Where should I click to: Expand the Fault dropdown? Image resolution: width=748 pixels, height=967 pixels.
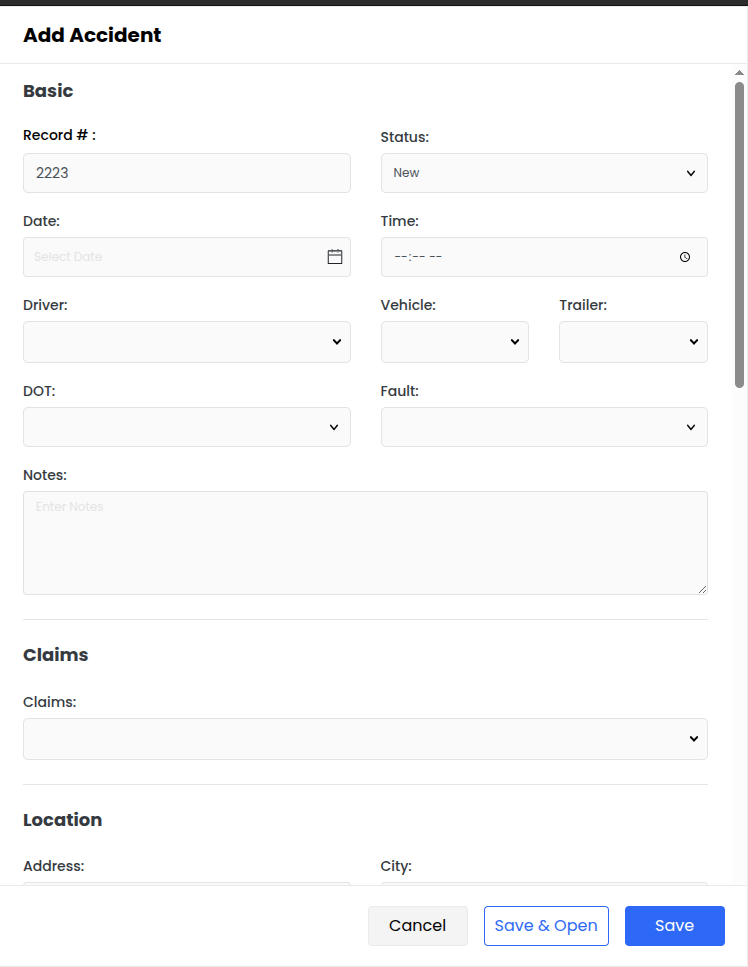click(x=544, y=427)
